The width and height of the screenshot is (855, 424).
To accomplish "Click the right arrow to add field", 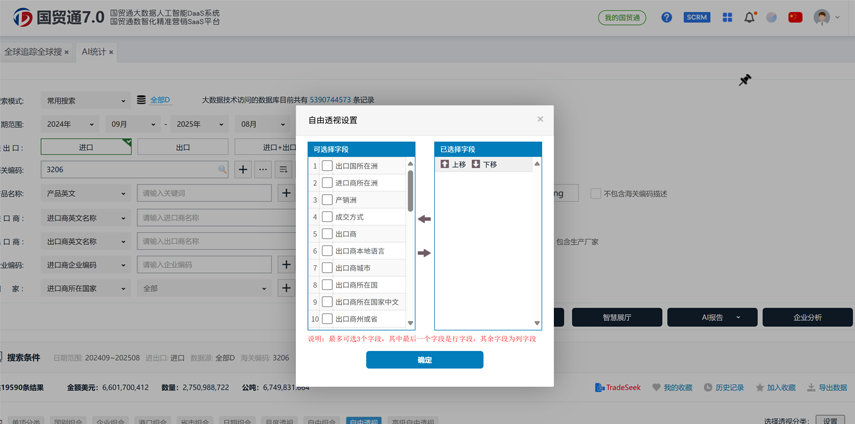I will pos(424,253).
